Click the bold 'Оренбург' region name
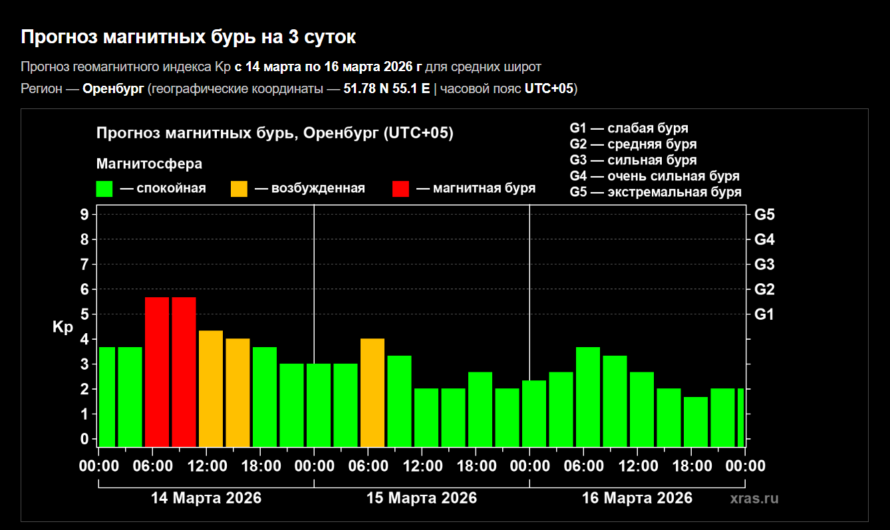This screenshot has height=530, width=890. pos(114,89)
